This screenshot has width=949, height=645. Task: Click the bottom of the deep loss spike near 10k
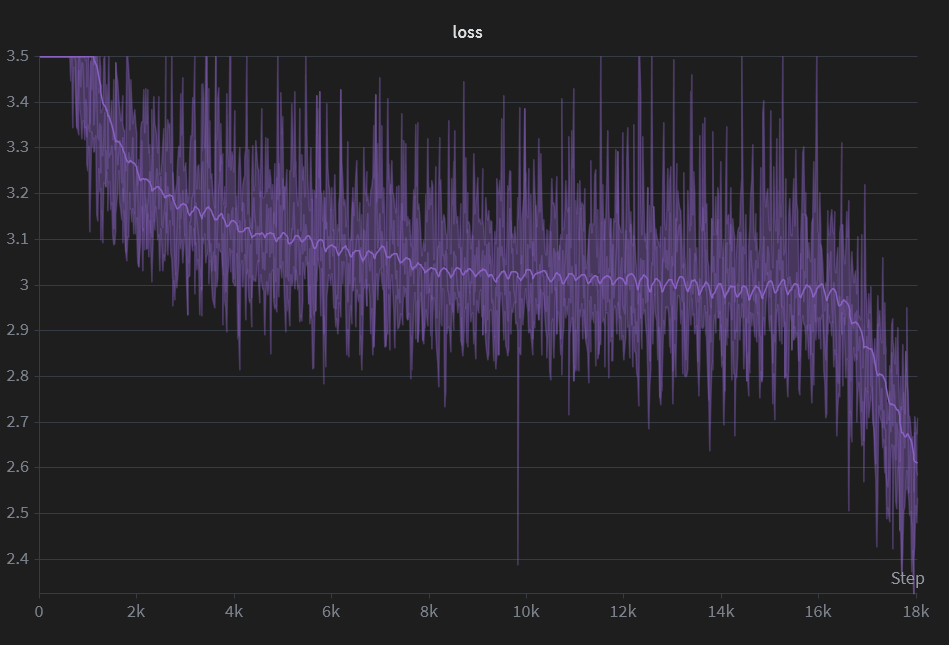pos(517,563)
